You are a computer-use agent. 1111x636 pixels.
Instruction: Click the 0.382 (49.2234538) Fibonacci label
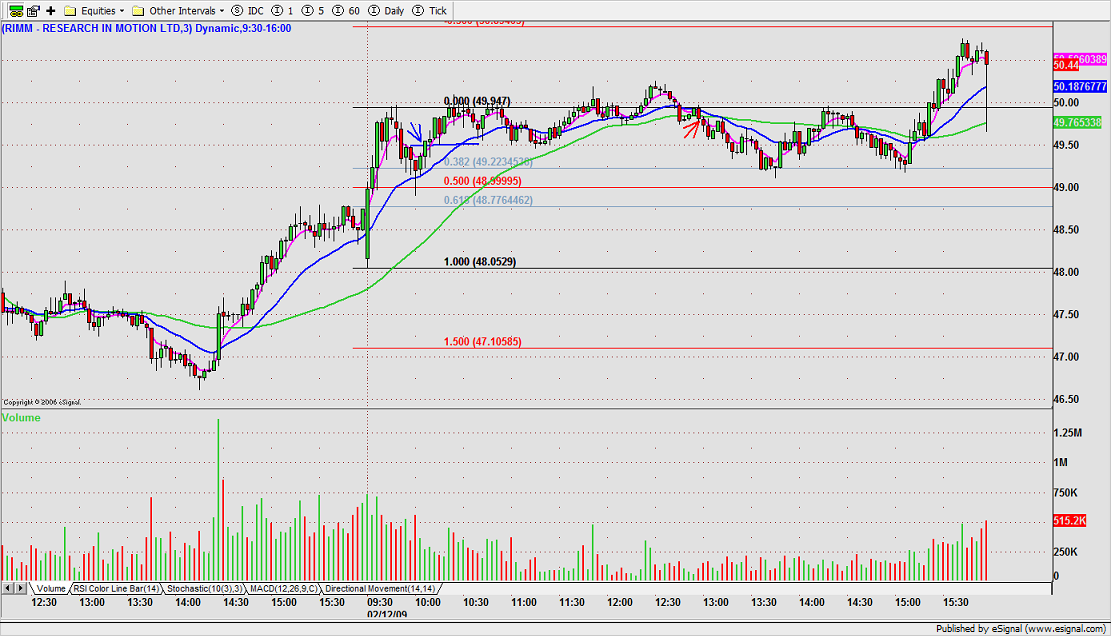point(488,162)
